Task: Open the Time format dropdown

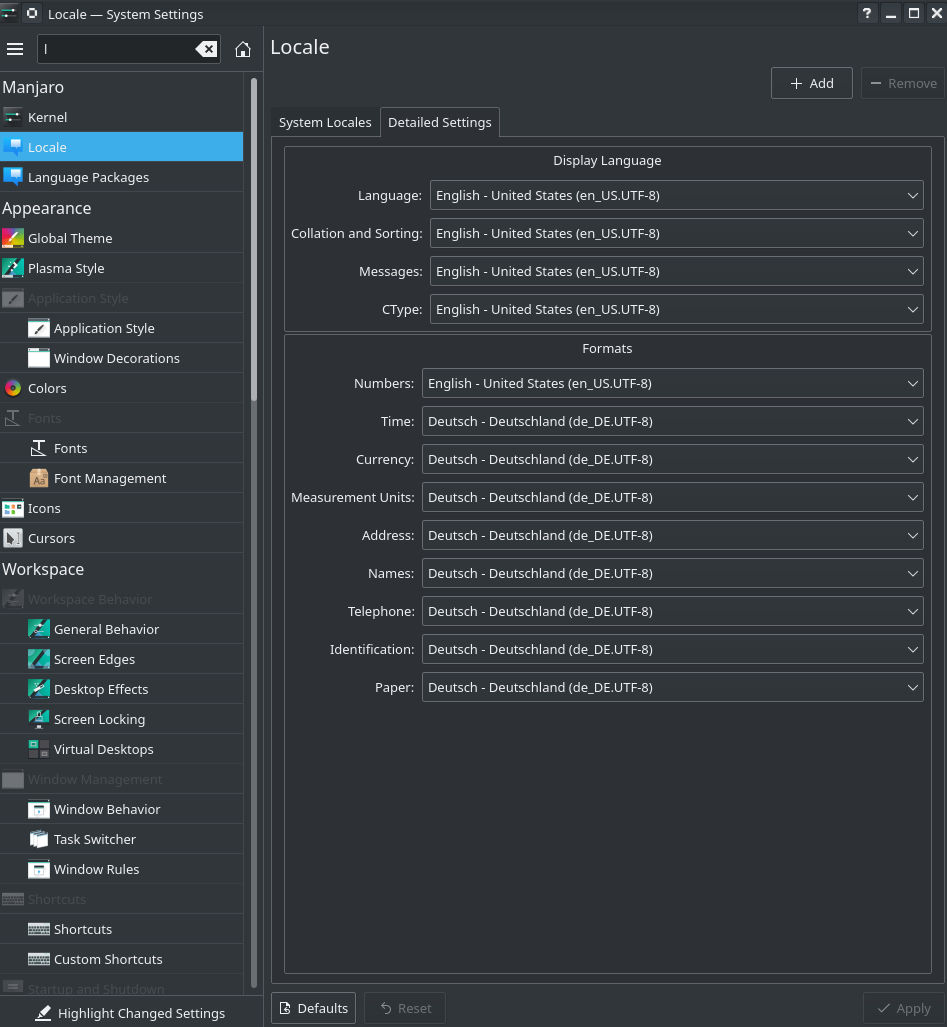Action: click(x=672, y=422)
